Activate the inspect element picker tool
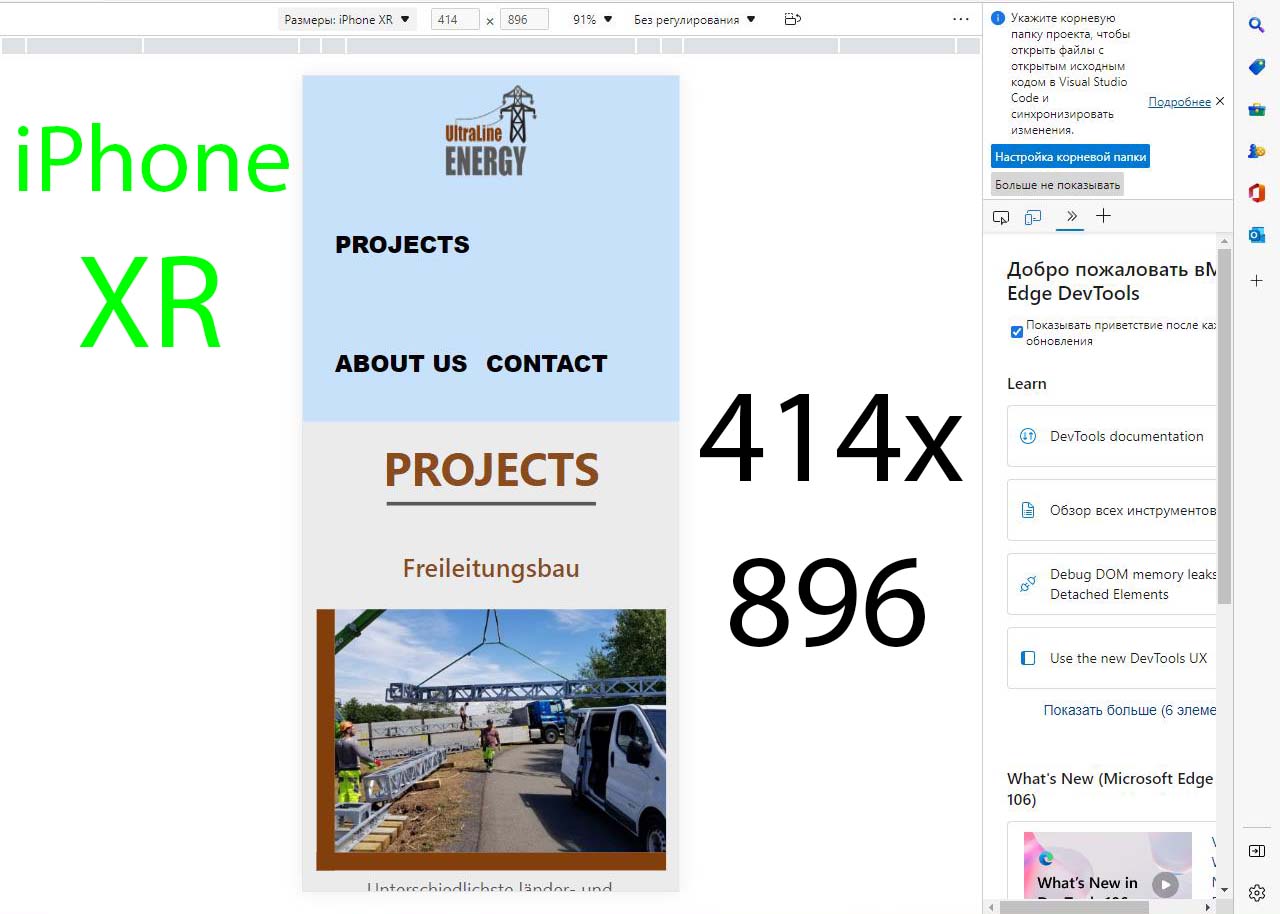The image size is (1280, 914). pyautogui.click(x=1001, y=217)
